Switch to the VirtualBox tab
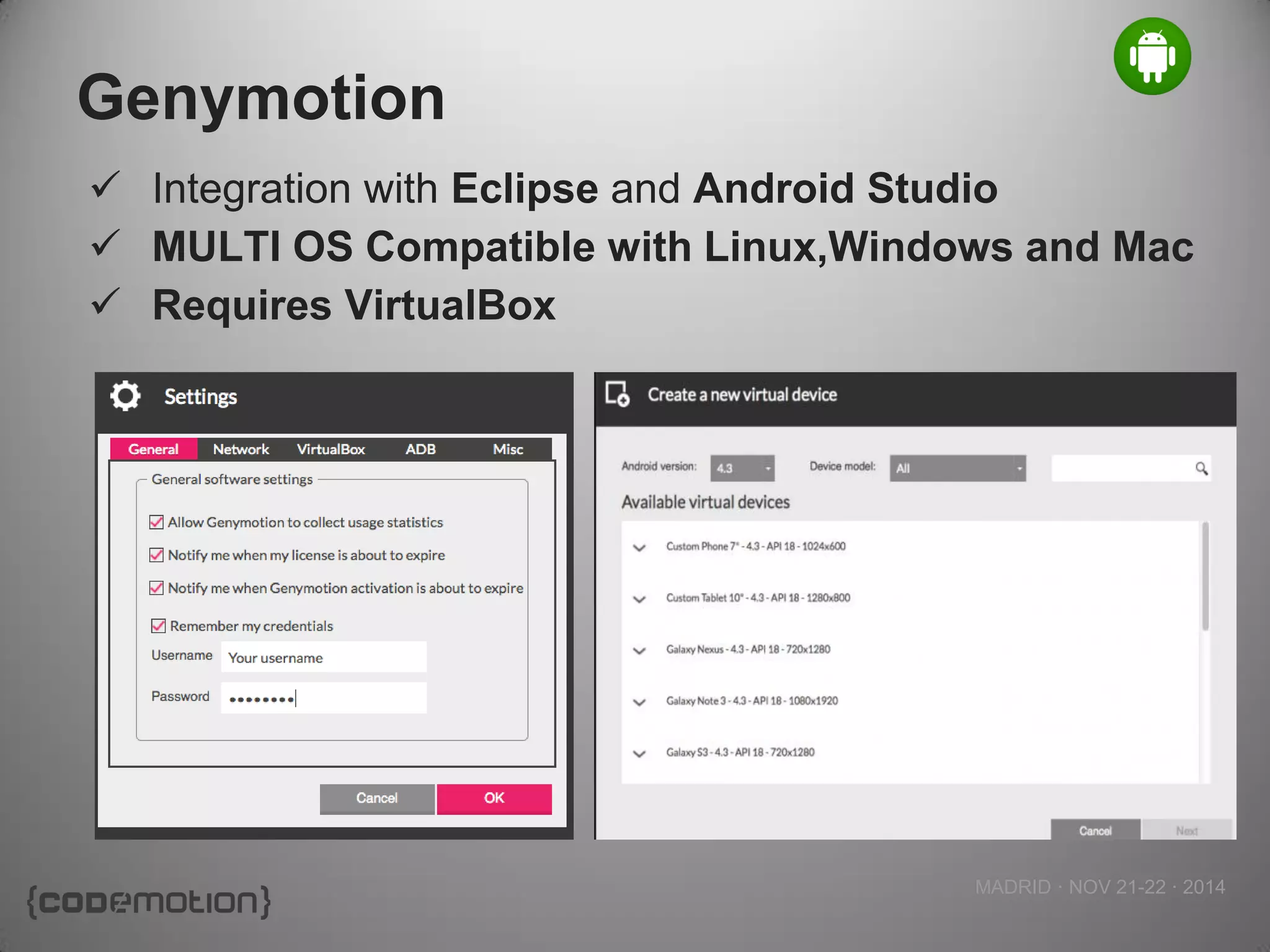The image size is (1270, 952). (x=331, y=449)
